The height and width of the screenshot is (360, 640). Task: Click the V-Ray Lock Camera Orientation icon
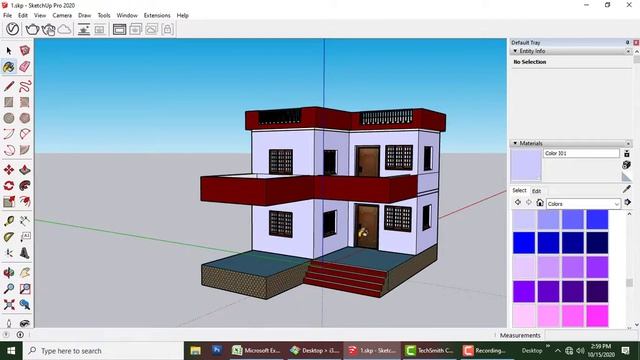[x=167, y=29]
